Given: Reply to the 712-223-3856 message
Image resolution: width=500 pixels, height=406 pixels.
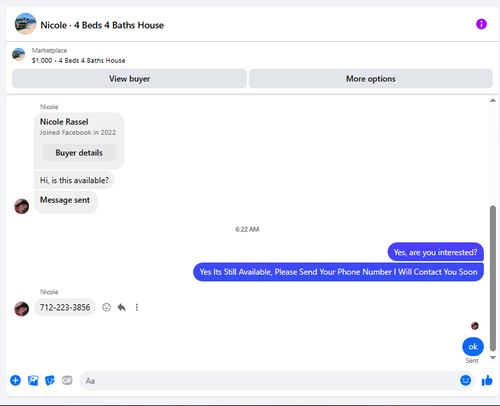Looking at the screenshot, I should [x=122, y=307].
